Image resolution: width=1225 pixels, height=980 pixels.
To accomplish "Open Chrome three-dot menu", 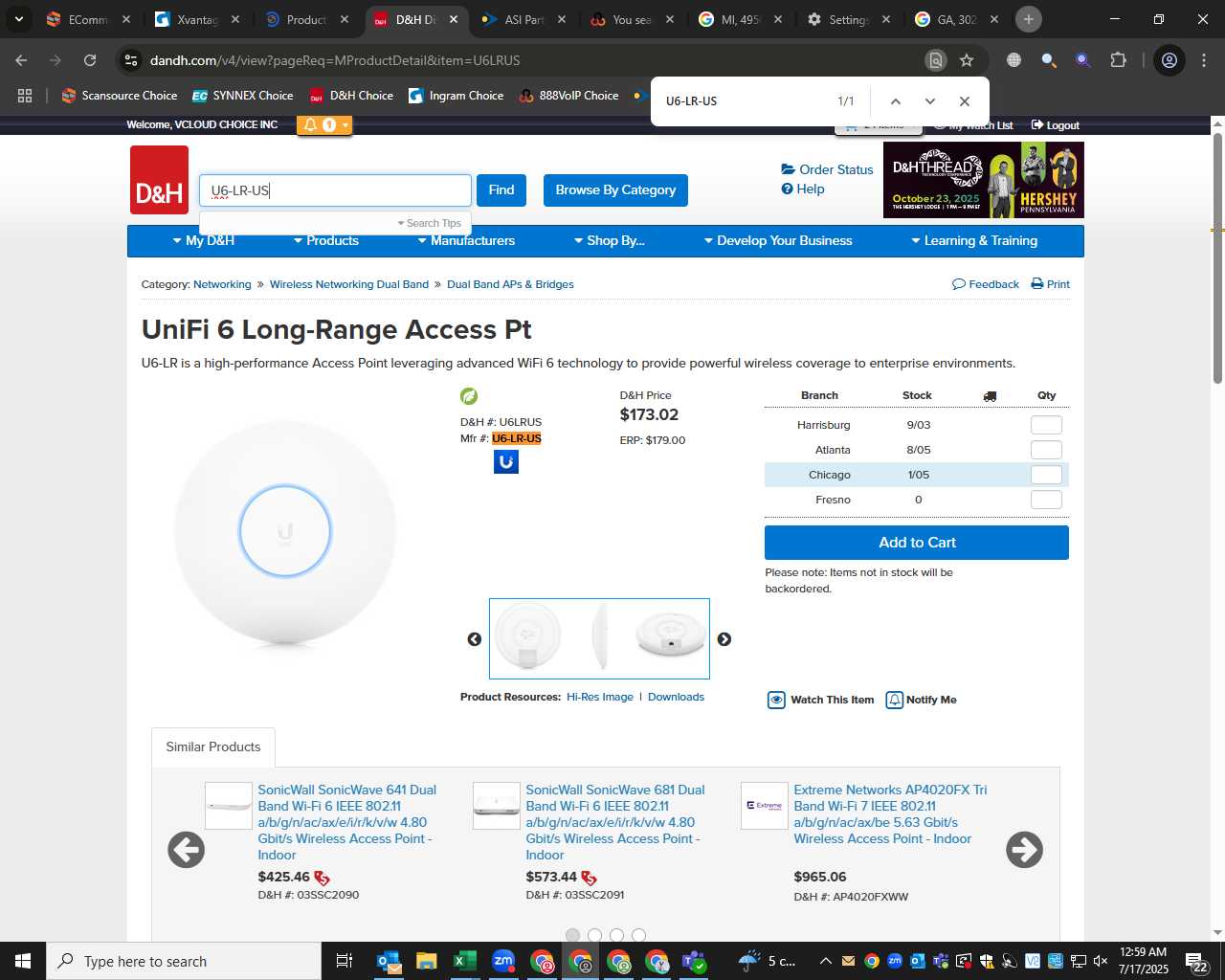I will (1204, 60).
